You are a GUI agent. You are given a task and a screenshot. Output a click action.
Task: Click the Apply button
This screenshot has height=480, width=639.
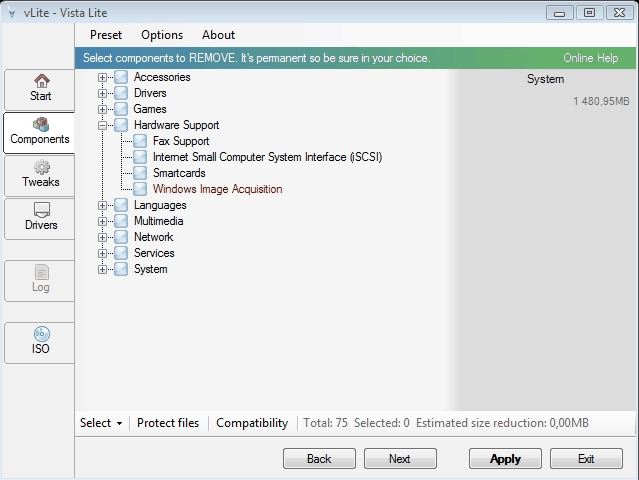(x=505, y=459)
